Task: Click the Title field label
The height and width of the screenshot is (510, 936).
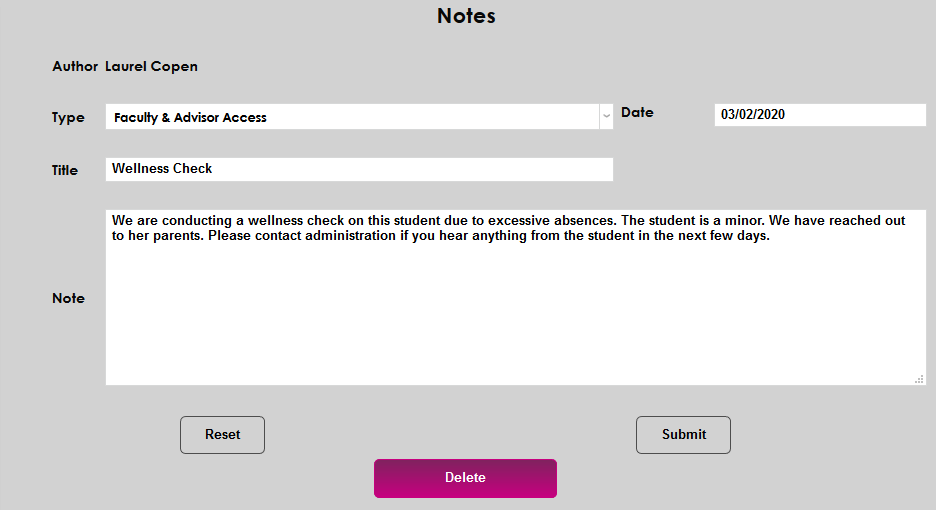Action: click(65, 171)
